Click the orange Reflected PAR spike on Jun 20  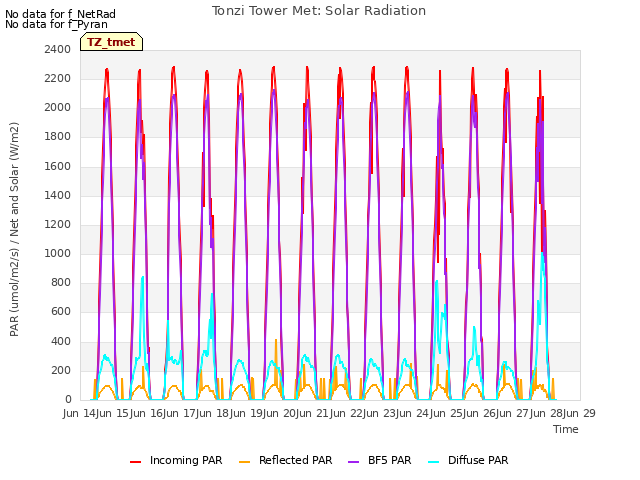(276, 340)
